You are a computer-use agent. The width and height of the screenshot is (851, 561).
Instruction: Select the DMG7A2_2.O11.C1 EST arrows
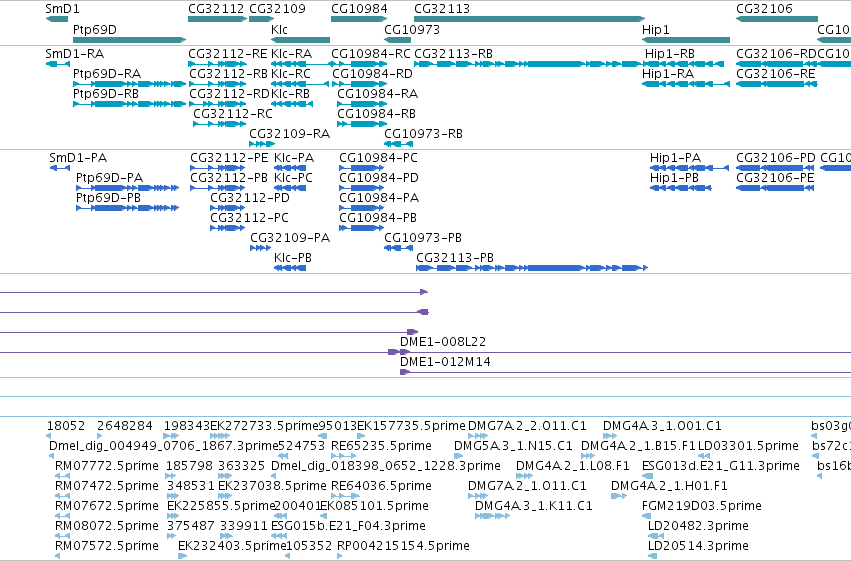point(478,436)
